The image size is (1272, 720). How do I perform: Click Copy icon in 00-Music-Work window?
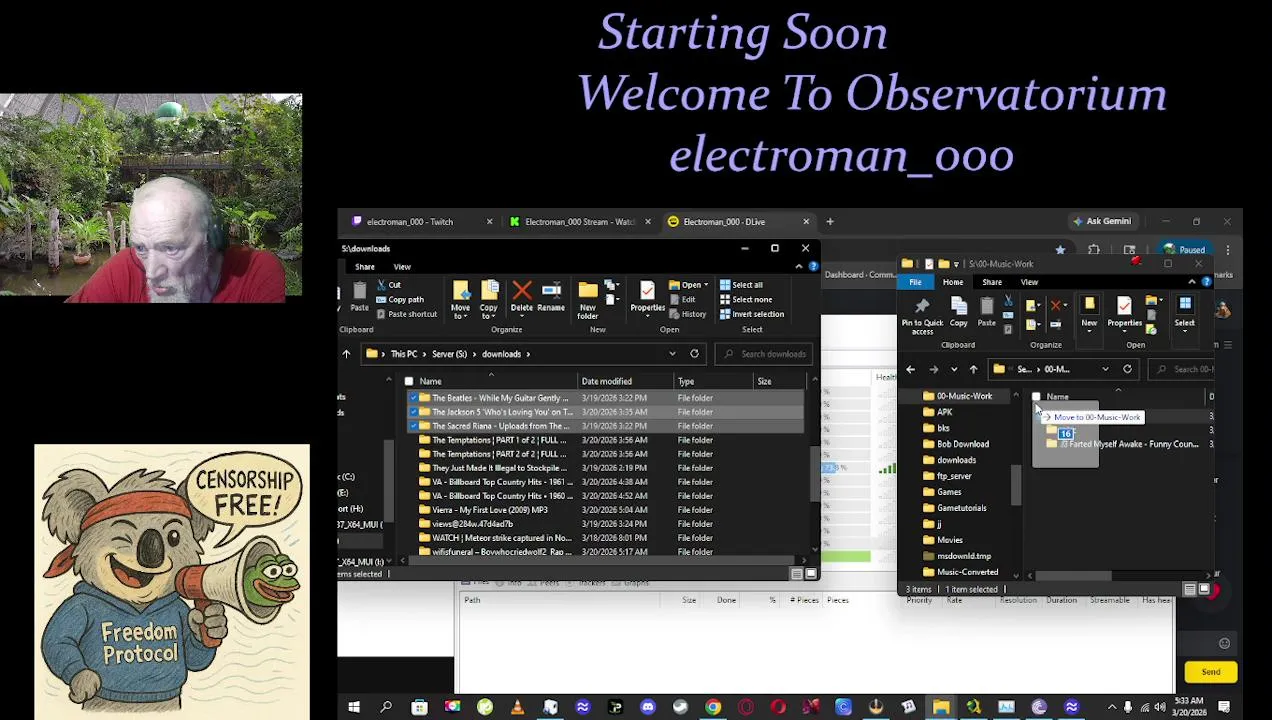pos(958,312)
